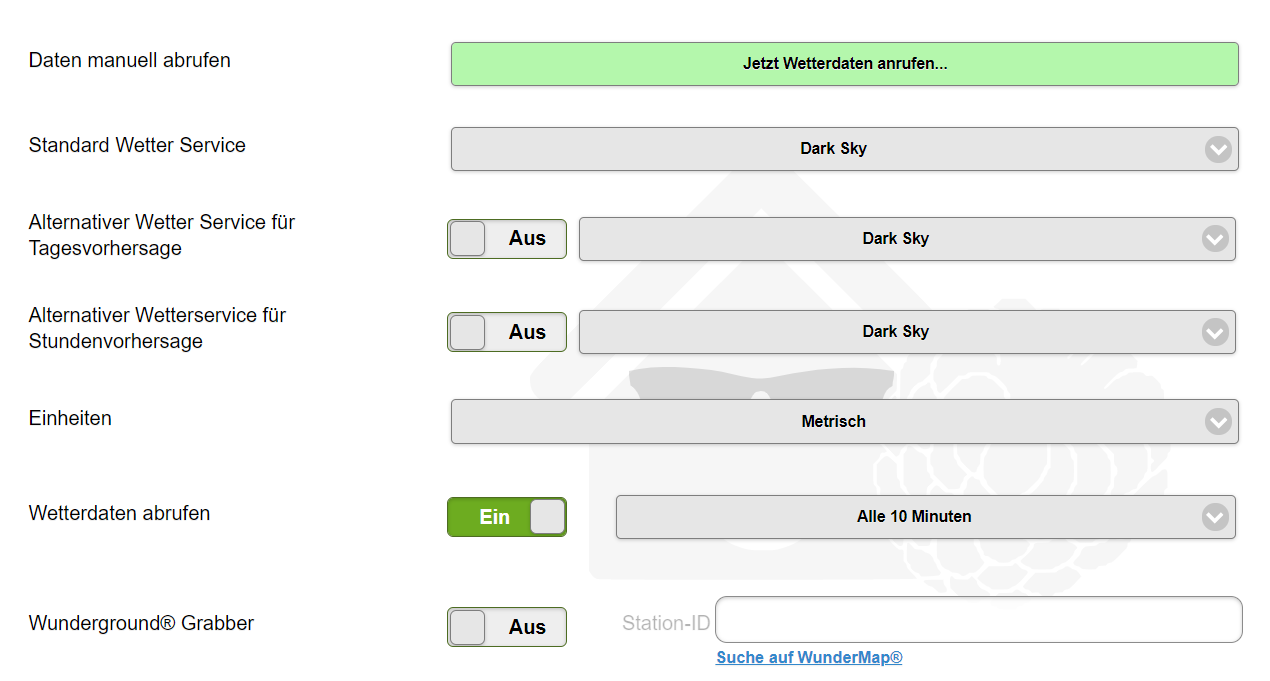
Task: Open the 'Suche auf WunderMap' link
Action: pos(809,657)
